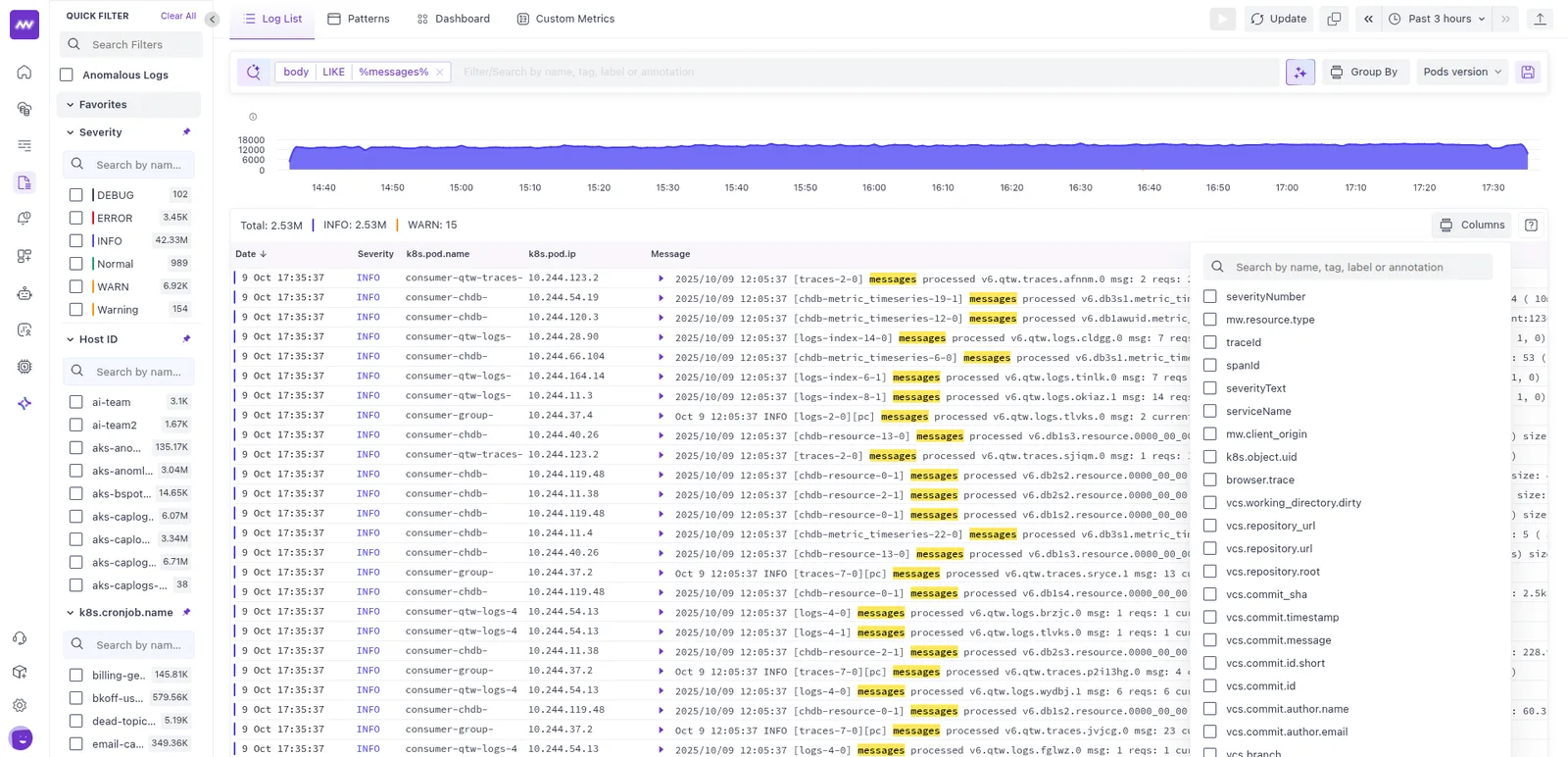
Task: Click the column search by name field
Action: click(x=1348, y=267)
